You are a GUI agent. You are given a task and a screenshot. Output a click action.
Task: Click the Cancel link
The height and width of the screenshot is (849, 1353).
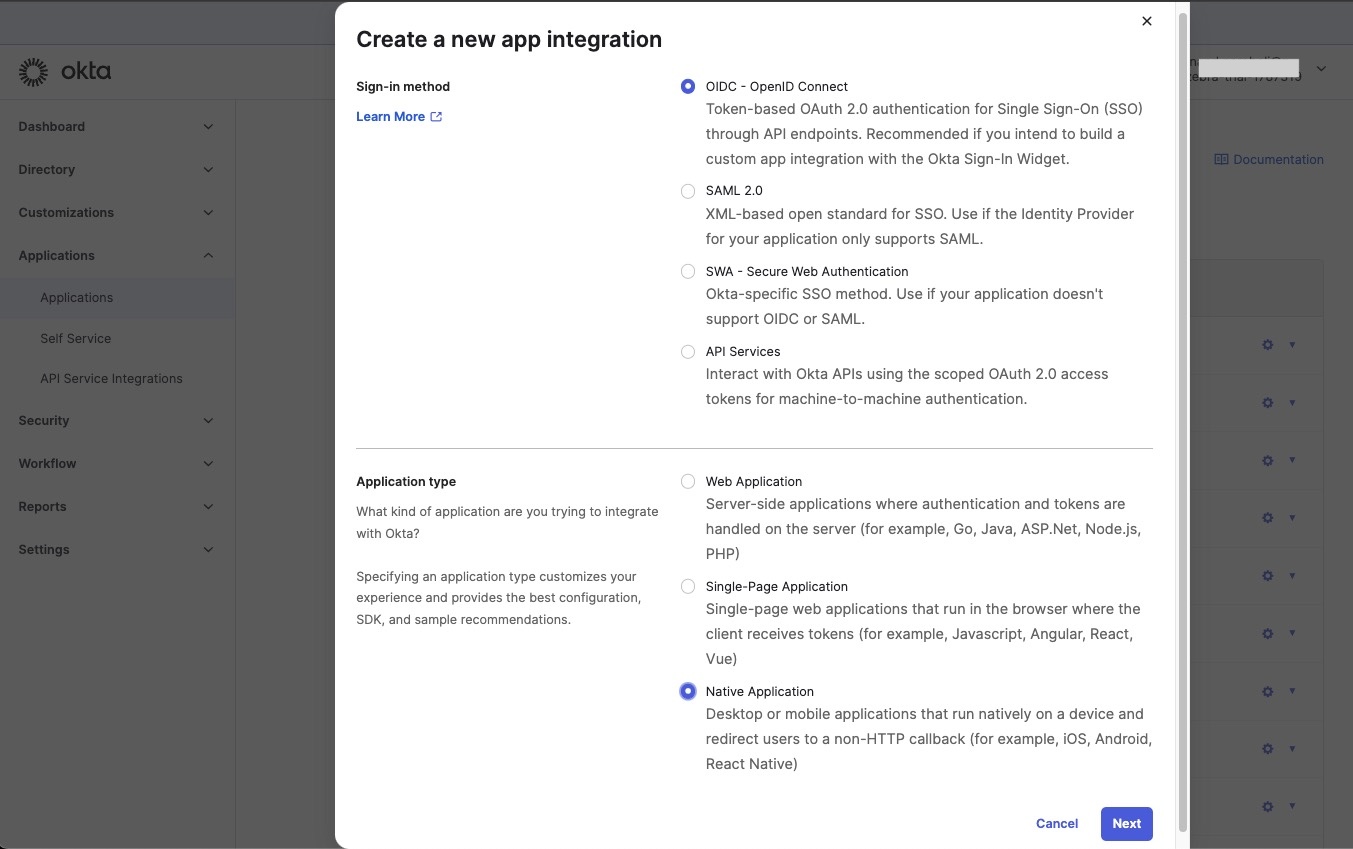(x=1056, y=824)
